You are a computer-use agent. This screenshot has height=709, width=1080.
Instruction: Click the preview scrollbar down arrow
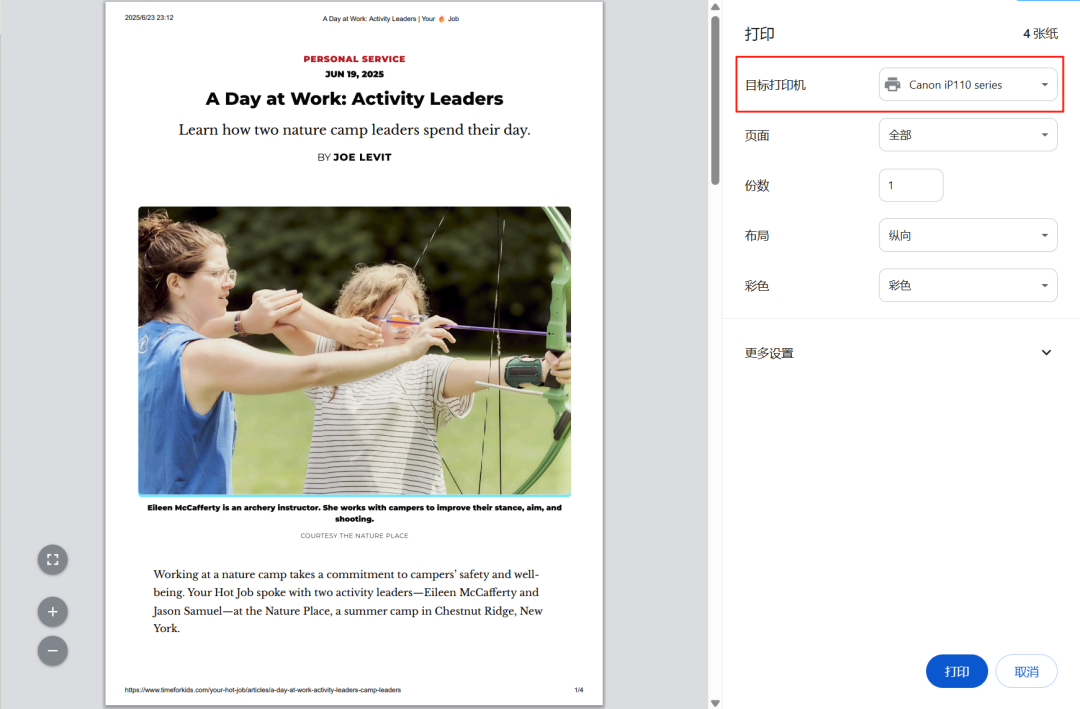point(715,703)
